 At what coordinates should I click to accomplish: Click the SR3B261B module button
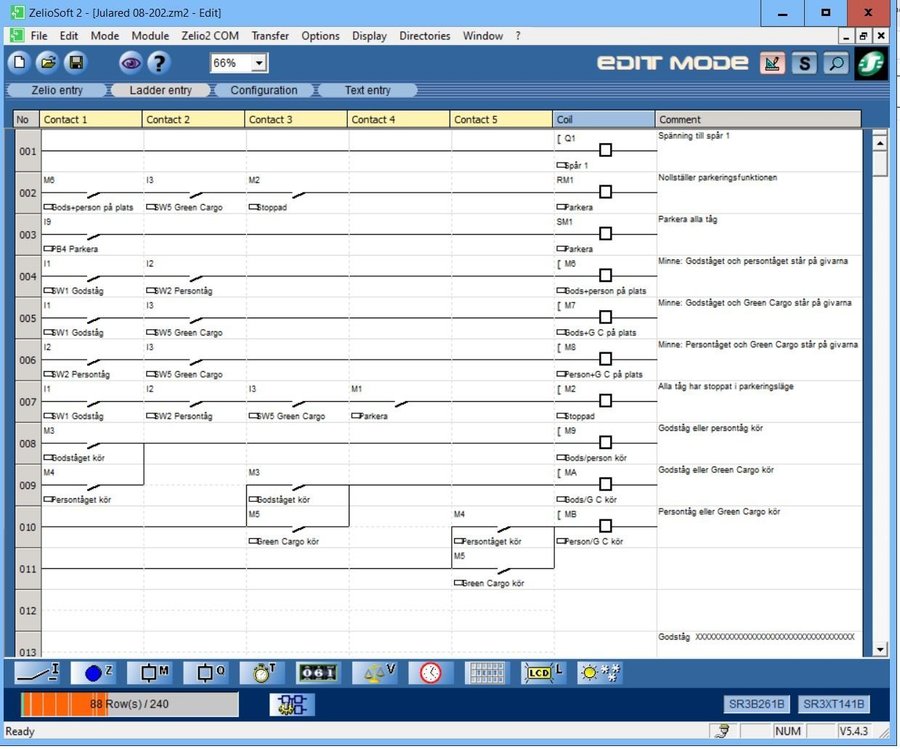754,704
